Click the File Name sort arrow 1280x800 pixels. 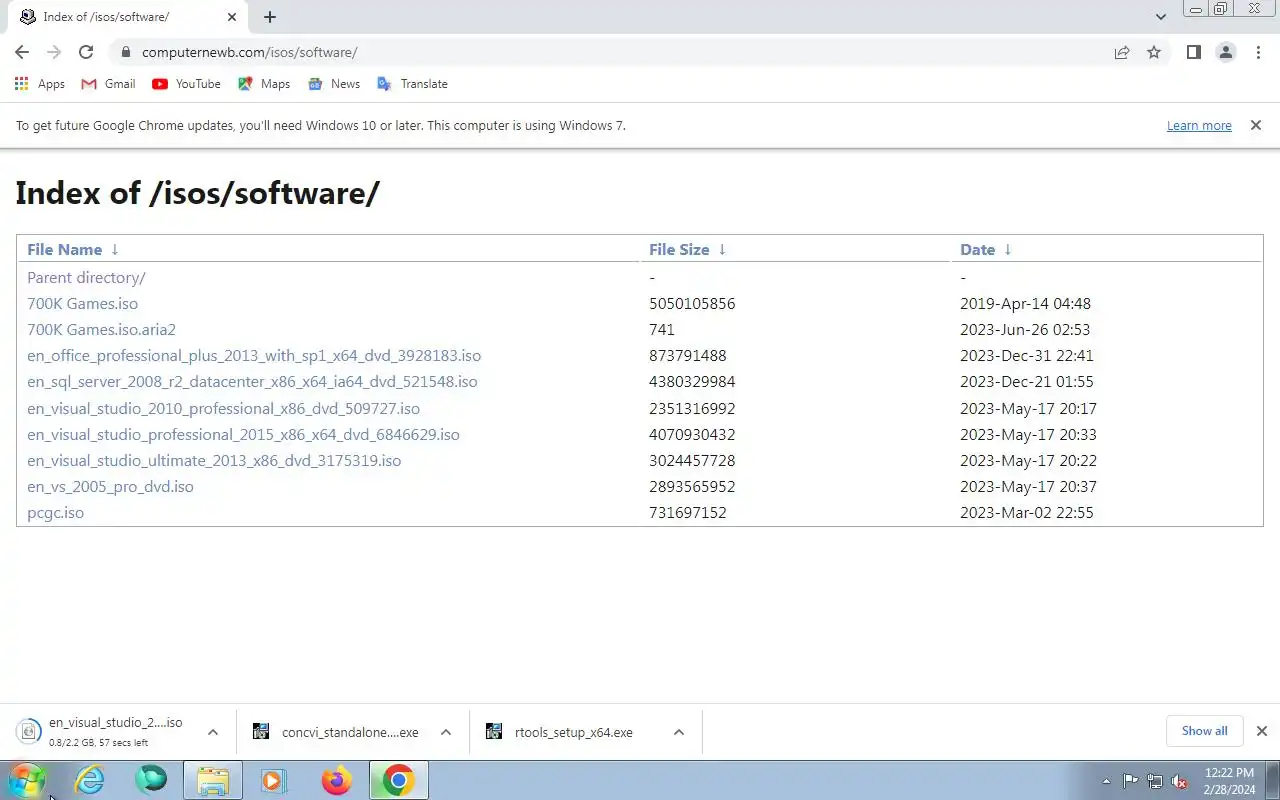[115, 250]
